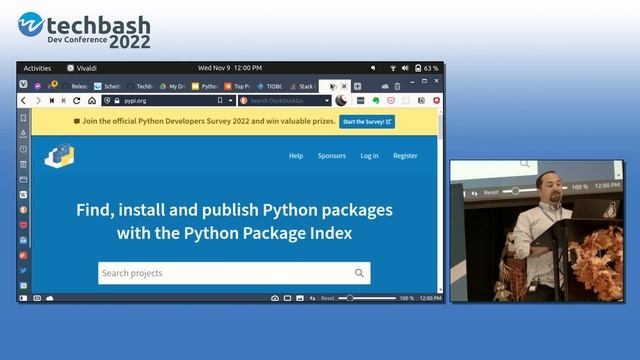Expand the search field dropdown arrow

click(327, 100)
